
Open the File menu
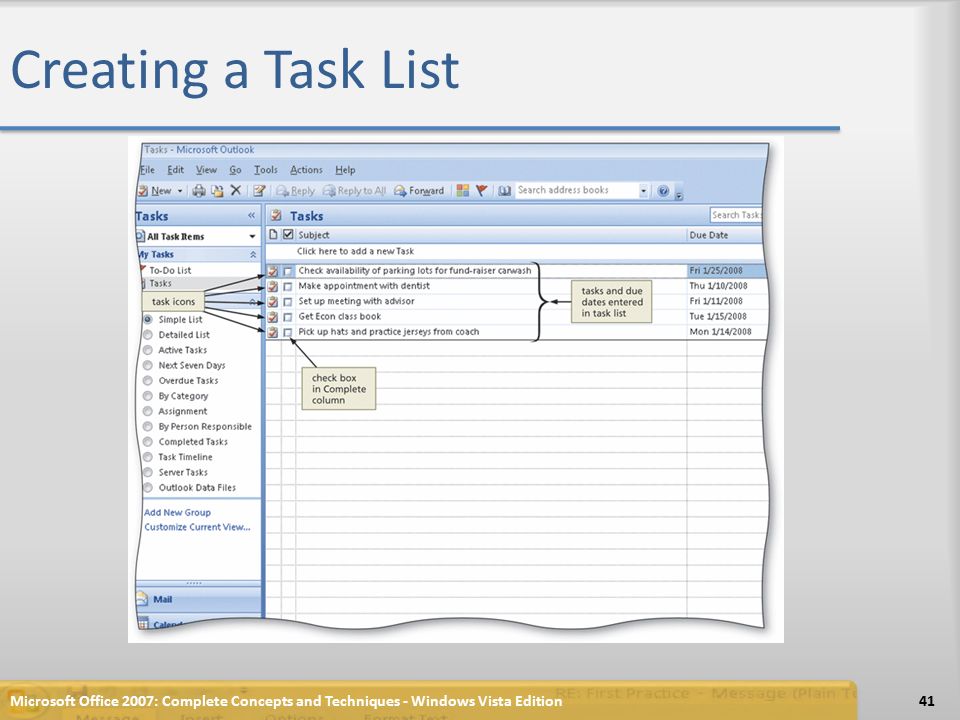(148, 170)
